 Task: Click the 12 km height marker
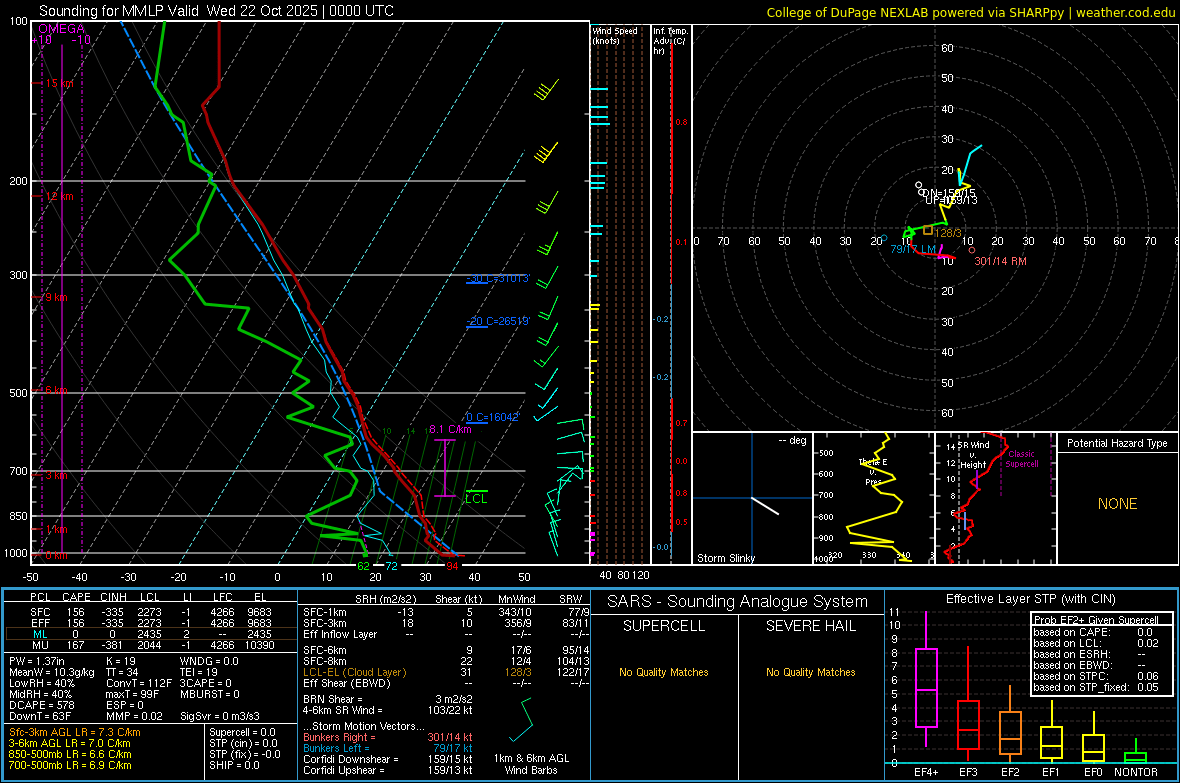pos(59,196)
